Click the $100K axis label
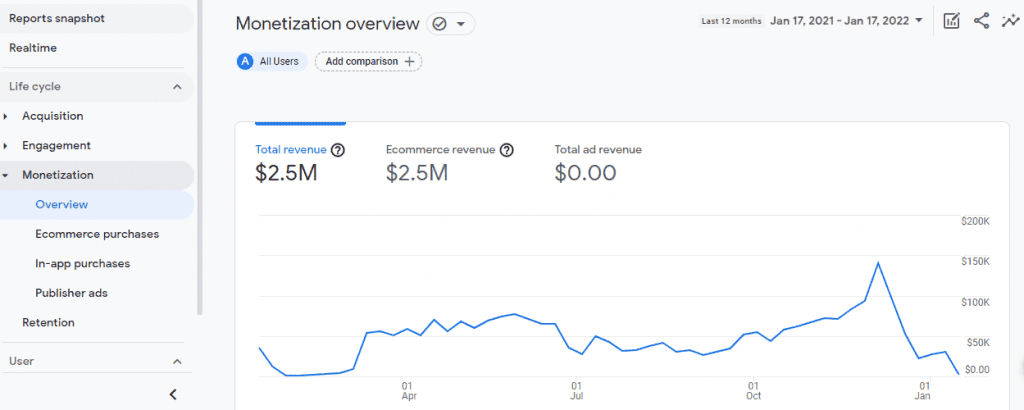Image resolution: width=1024 pixels, height=410 pixels. pos(976,302)
